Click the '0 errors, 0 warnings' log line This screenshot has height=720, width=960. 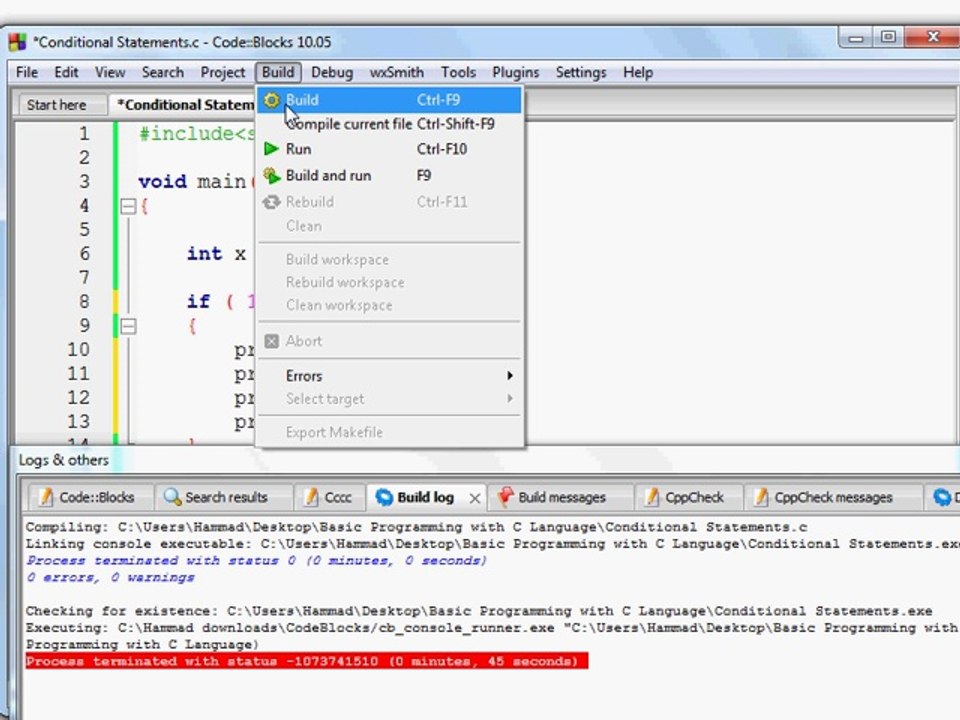coord(110,577)
